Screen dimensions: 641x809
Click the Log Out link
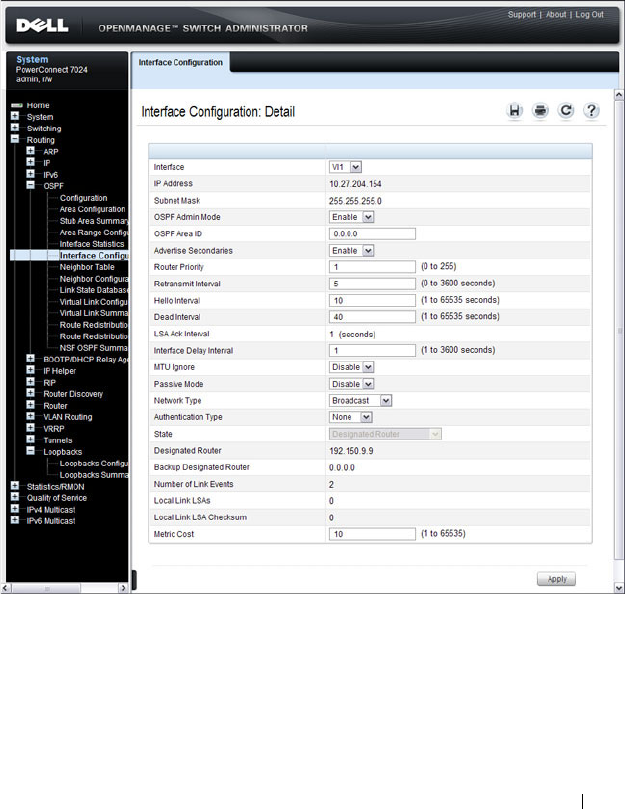click(x=589, y=14)
